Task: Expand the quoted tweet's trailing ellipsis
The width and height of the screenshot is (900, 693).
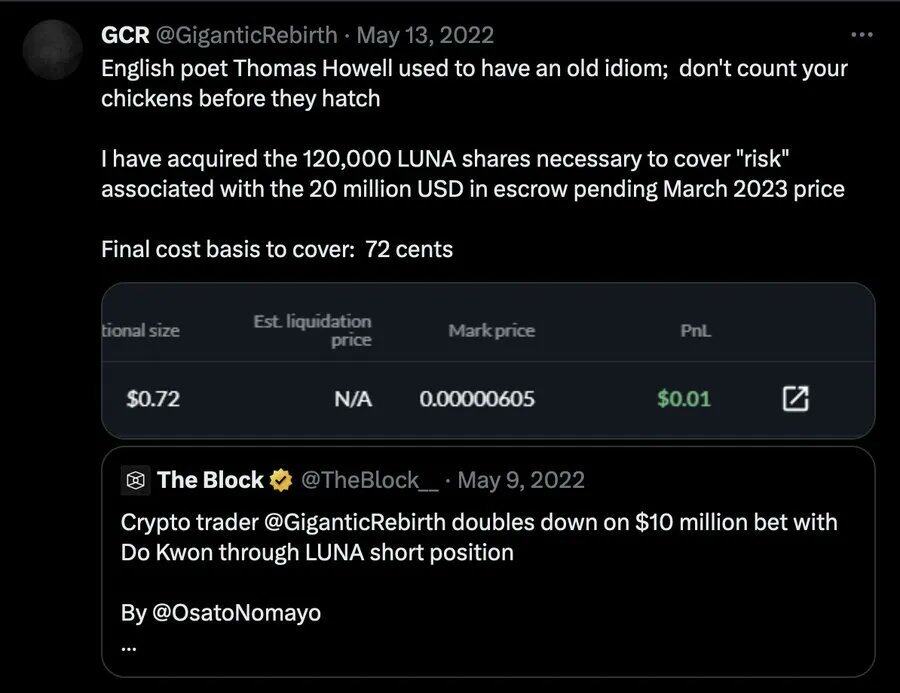Action: 128,645
